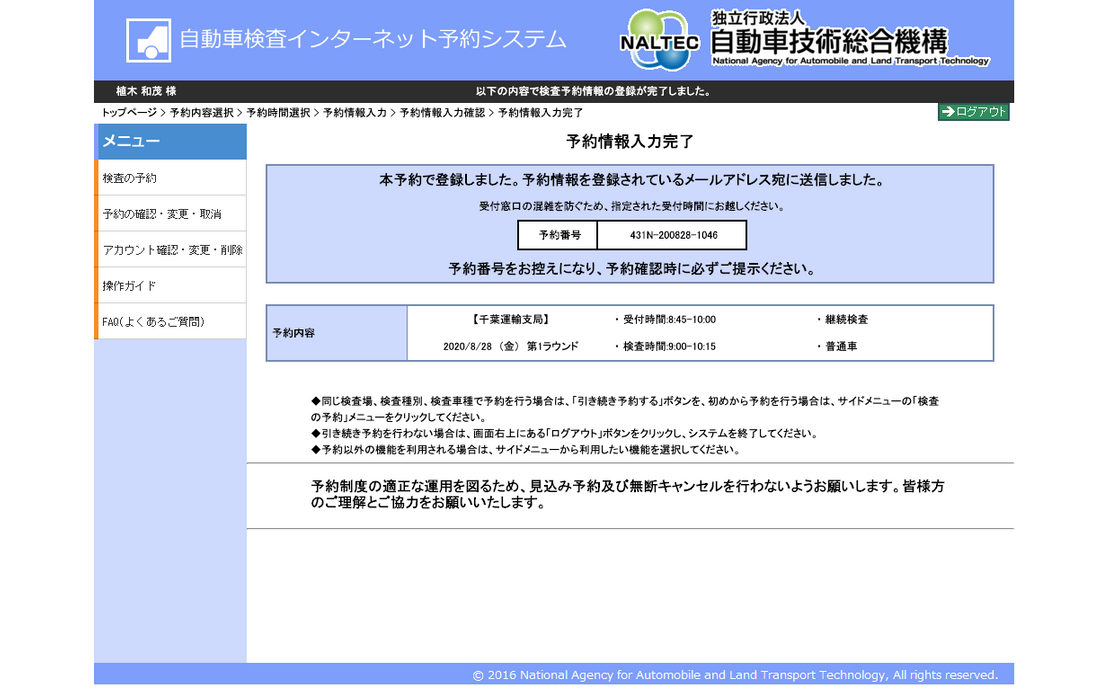Click the 自動車技術総合機構 agency name
Viewport: 1100px width, 689px height.
(x=828, y=42)
